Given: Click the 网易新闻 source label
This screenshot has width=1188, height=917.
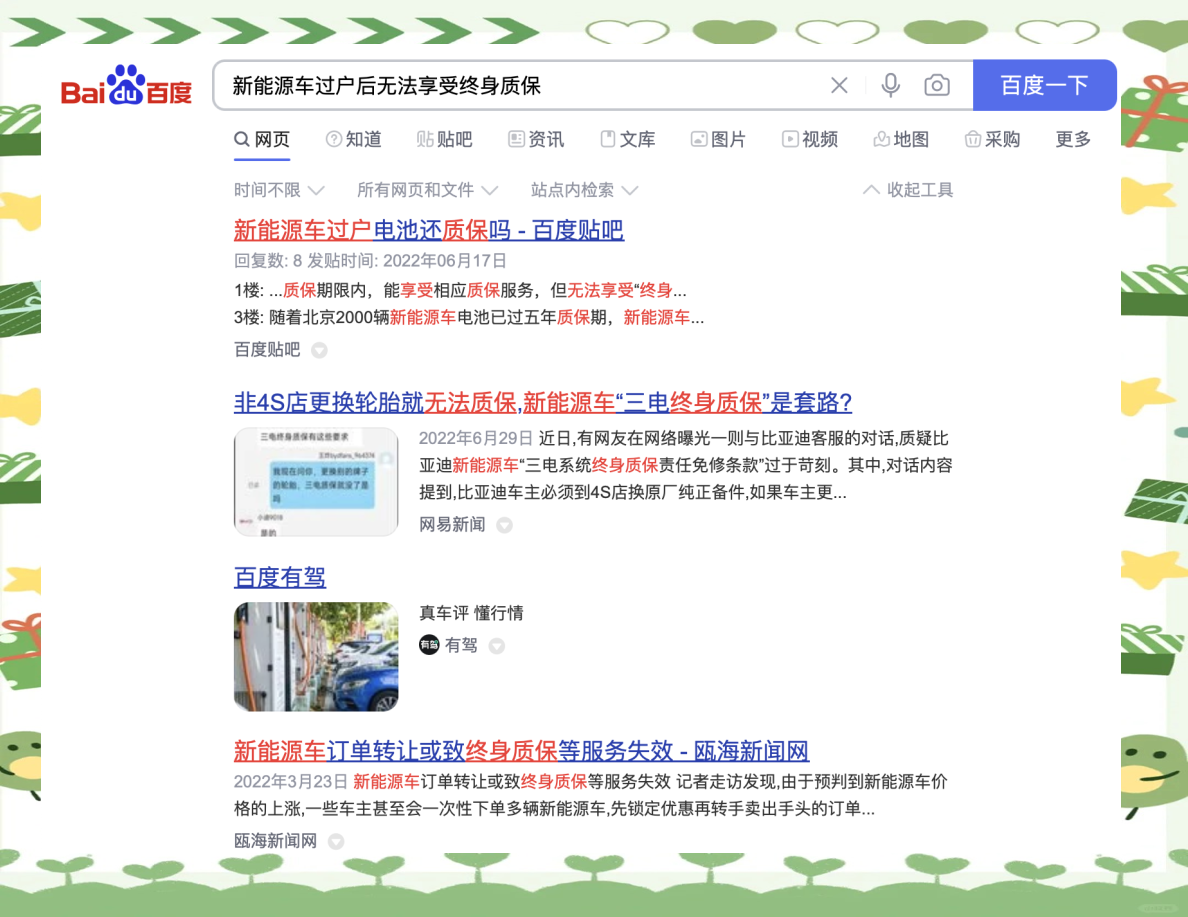Looking at the screenshot, I should coord(452,524).
